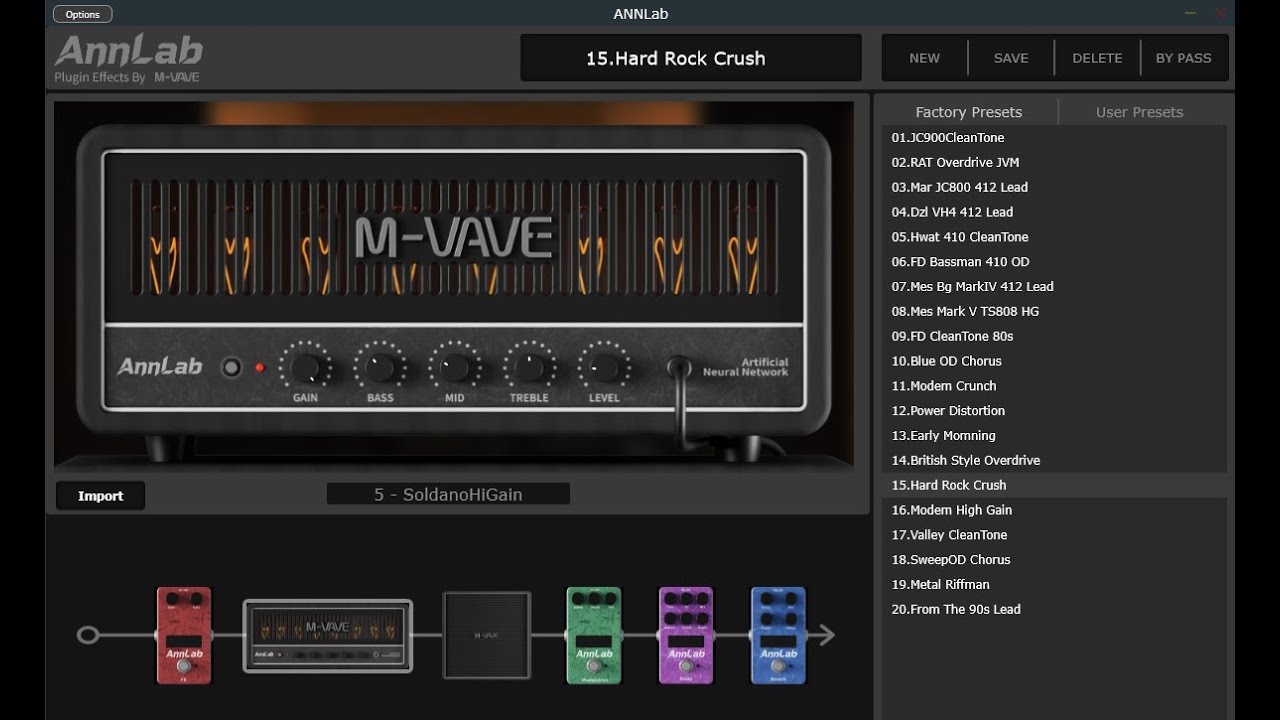Click the amp input jack
This screenshot has height=720, width=1280.
pyautogui.click(x=679, y=367)
